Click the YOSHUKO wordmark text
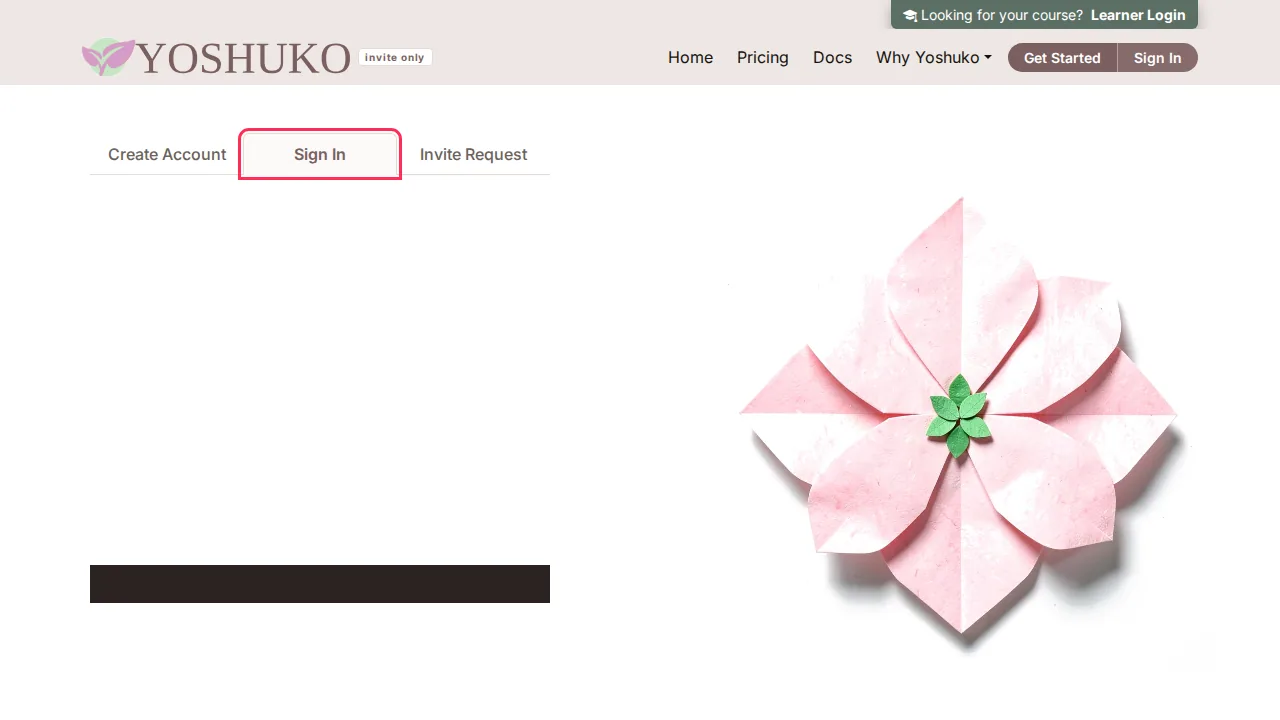The width and height of the screenshot is (1280, 720). pyautogui.click(x=244, y=58)
